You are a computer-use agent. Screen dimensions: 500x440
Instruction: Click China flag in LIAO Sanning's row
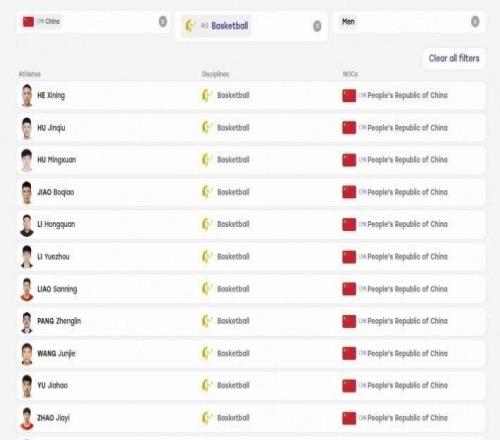[x=349, y=289]
